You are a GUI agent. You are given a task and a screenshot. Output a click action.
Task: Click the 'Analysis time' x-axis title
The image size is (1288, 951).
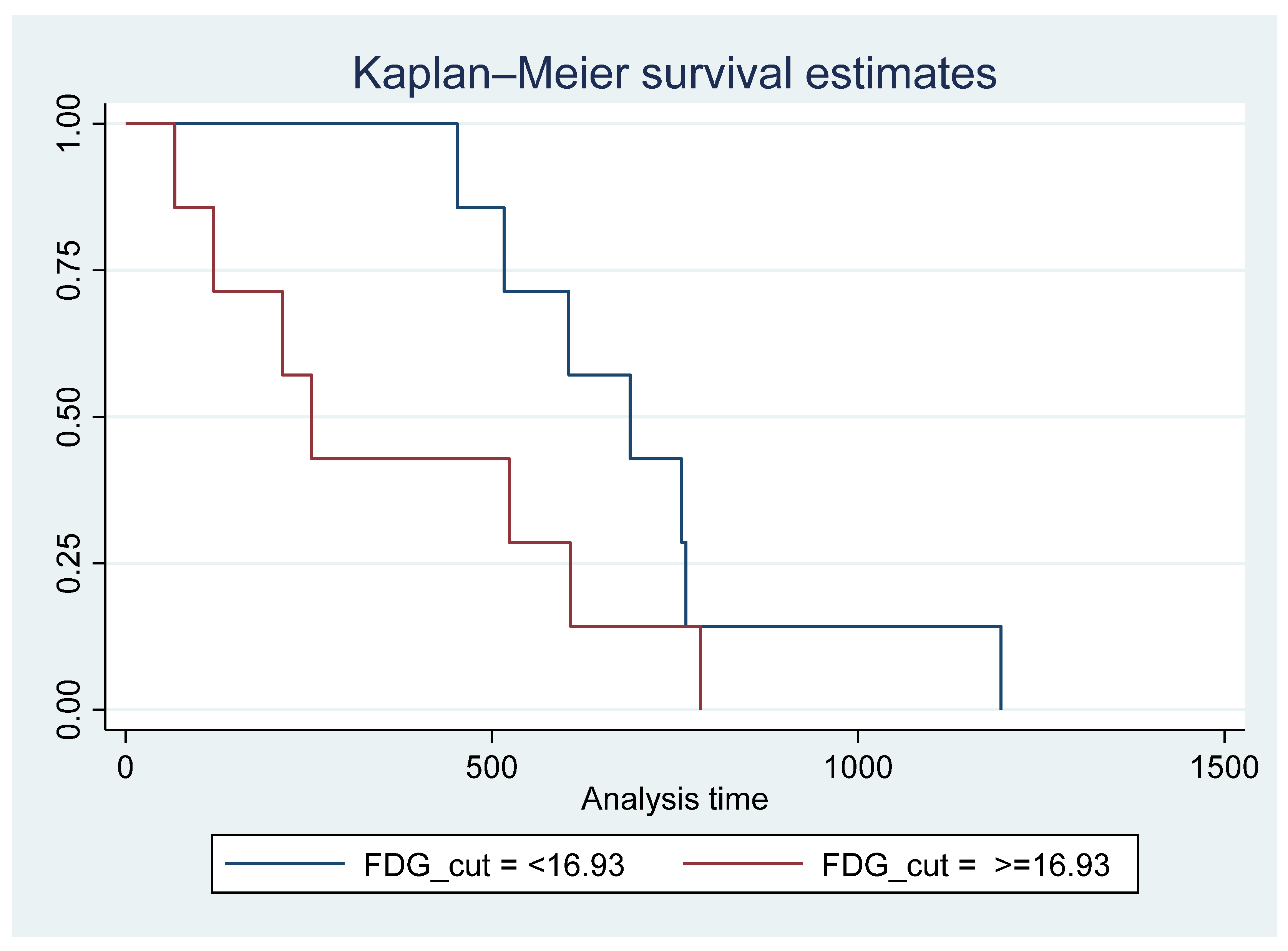674,799
